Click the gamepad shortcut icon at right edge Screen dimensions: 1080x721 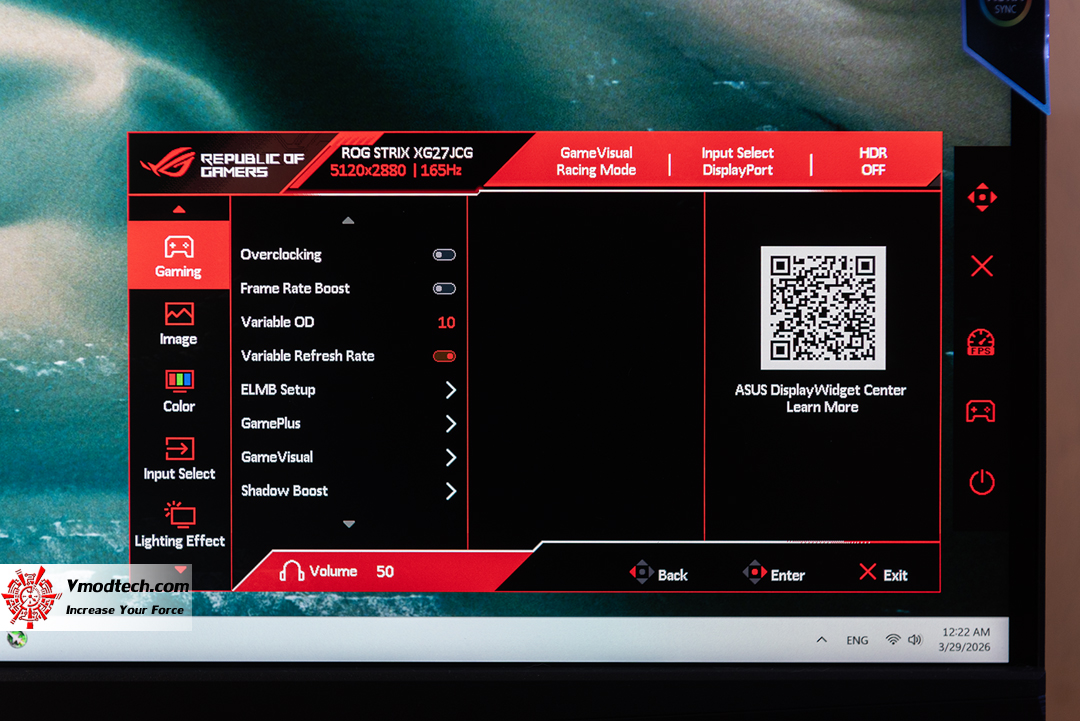click(x=981, y=411)
